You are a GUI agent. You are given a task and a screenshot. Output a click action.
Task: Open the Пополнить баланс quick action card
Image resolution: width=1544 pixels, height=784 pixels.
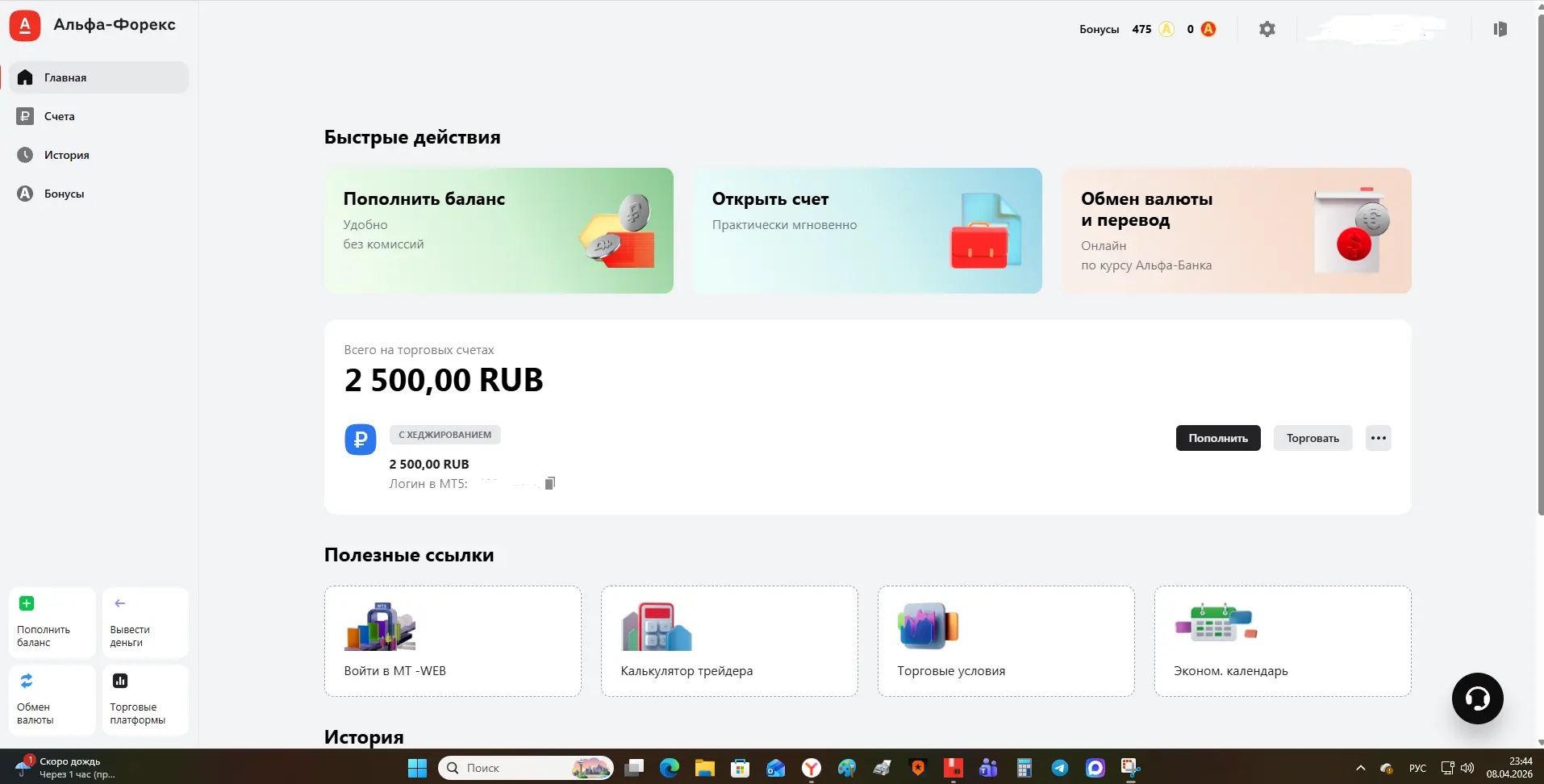(499, 231)
